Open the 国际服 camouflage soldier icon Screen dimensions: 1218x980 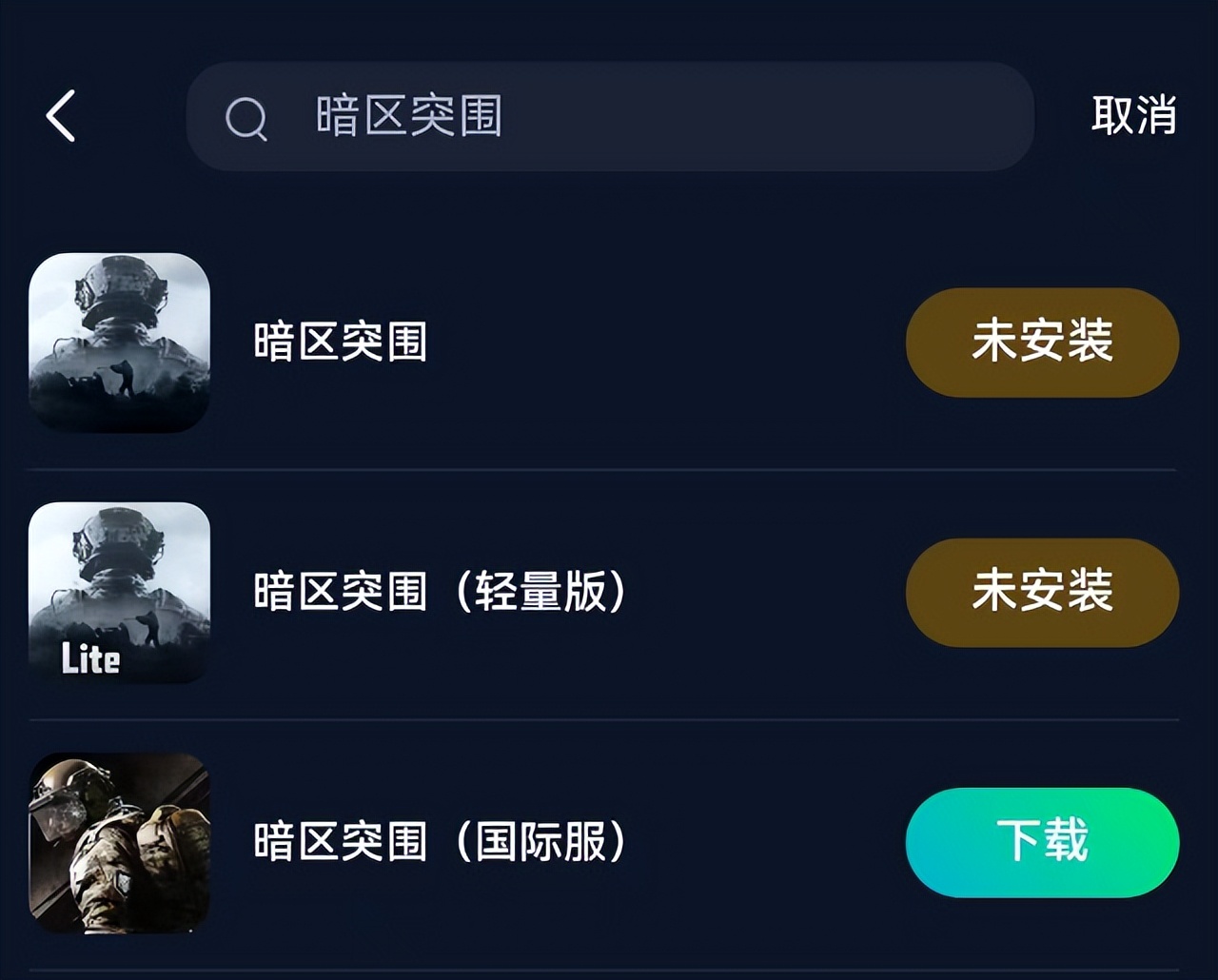click(119, 842)
